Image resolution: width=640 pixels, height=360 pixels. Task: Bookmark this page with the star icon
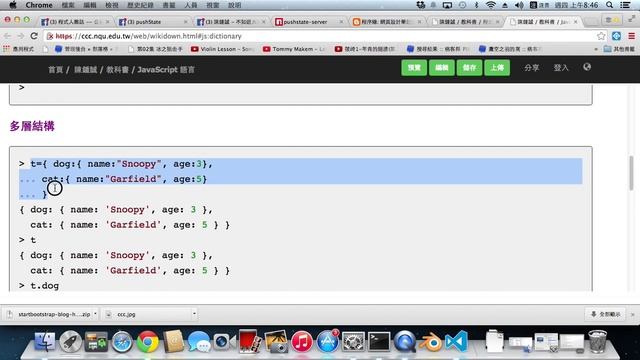(x=601, y=36)
